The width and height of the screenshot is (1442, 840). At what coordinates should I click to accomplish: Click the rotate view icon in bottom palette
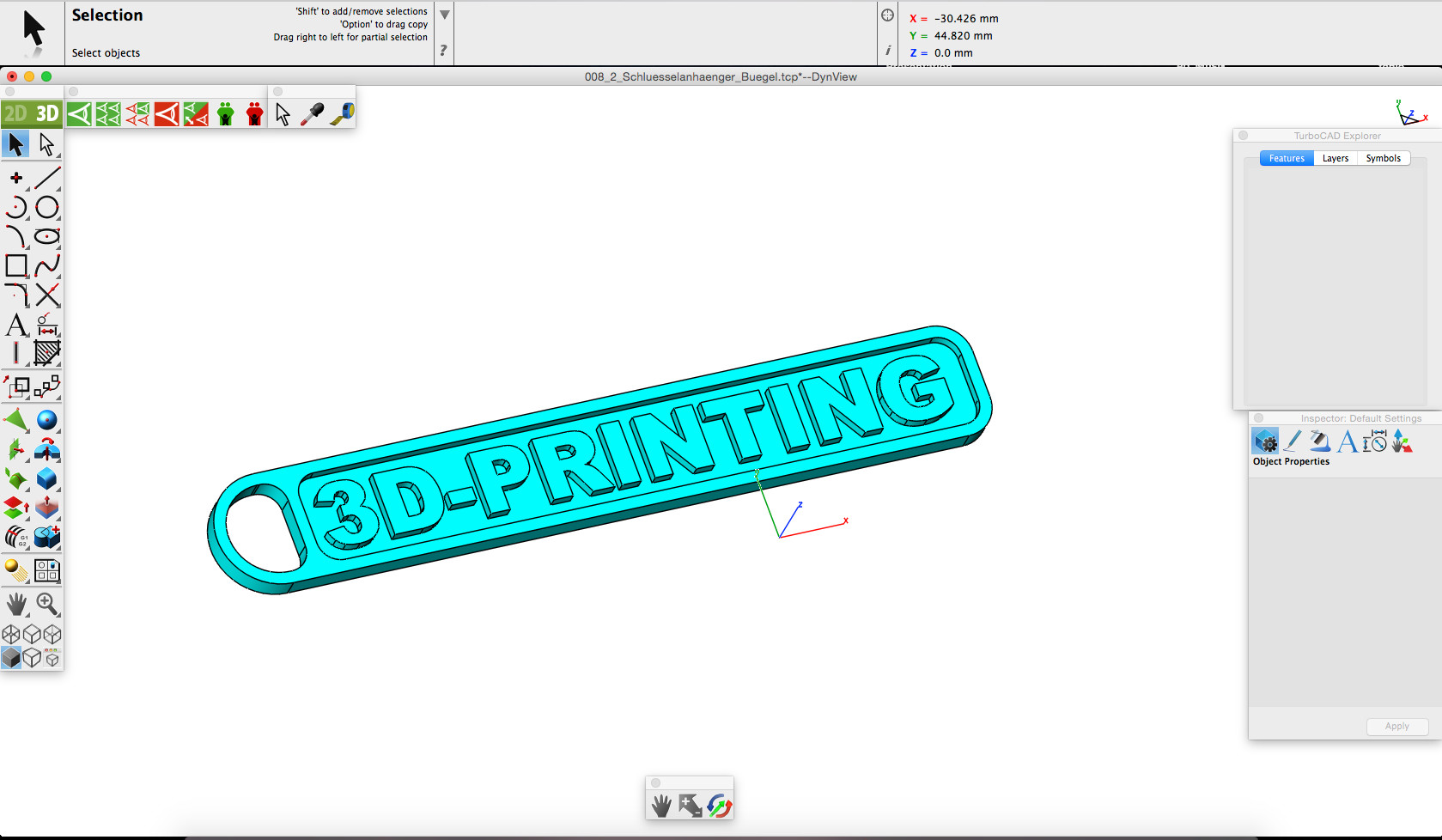(x=719, y=806)
